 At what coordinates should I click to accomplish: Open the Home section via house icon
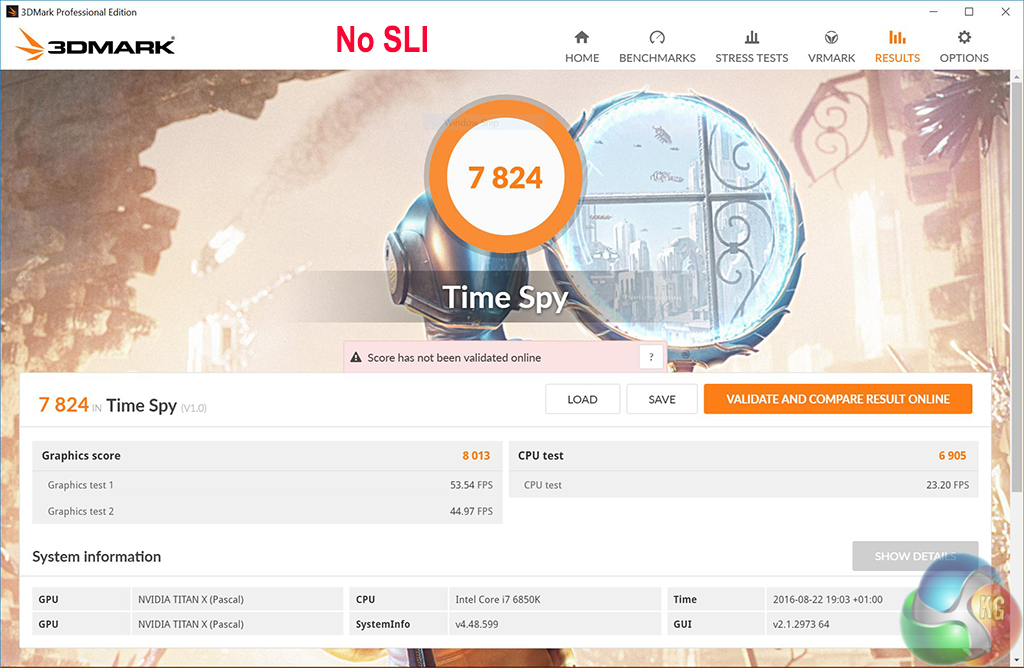pos(581,37)
